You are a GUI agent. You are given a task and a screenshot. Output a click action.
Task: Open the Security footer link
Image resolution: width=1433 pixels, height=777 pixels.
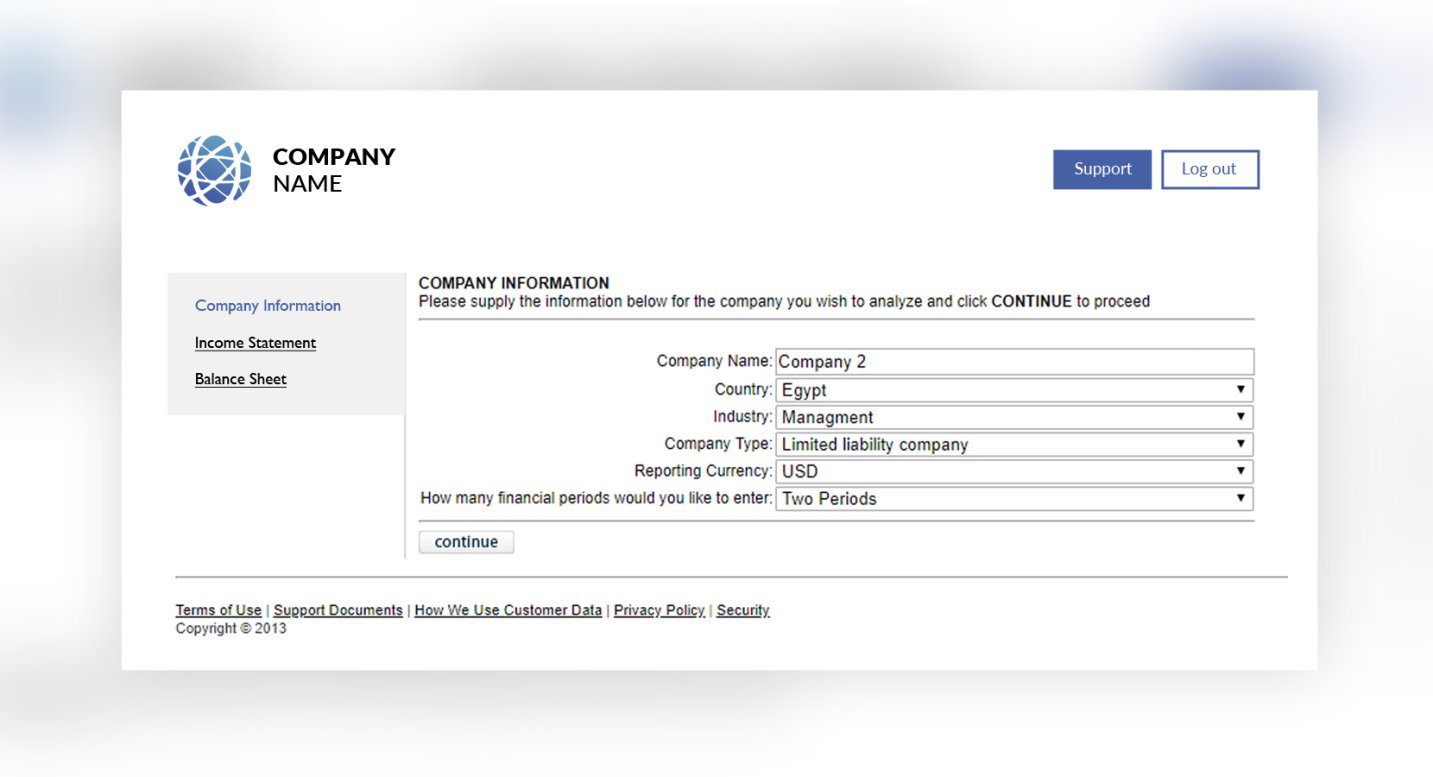pyautogui.click(x=743, y=610)
